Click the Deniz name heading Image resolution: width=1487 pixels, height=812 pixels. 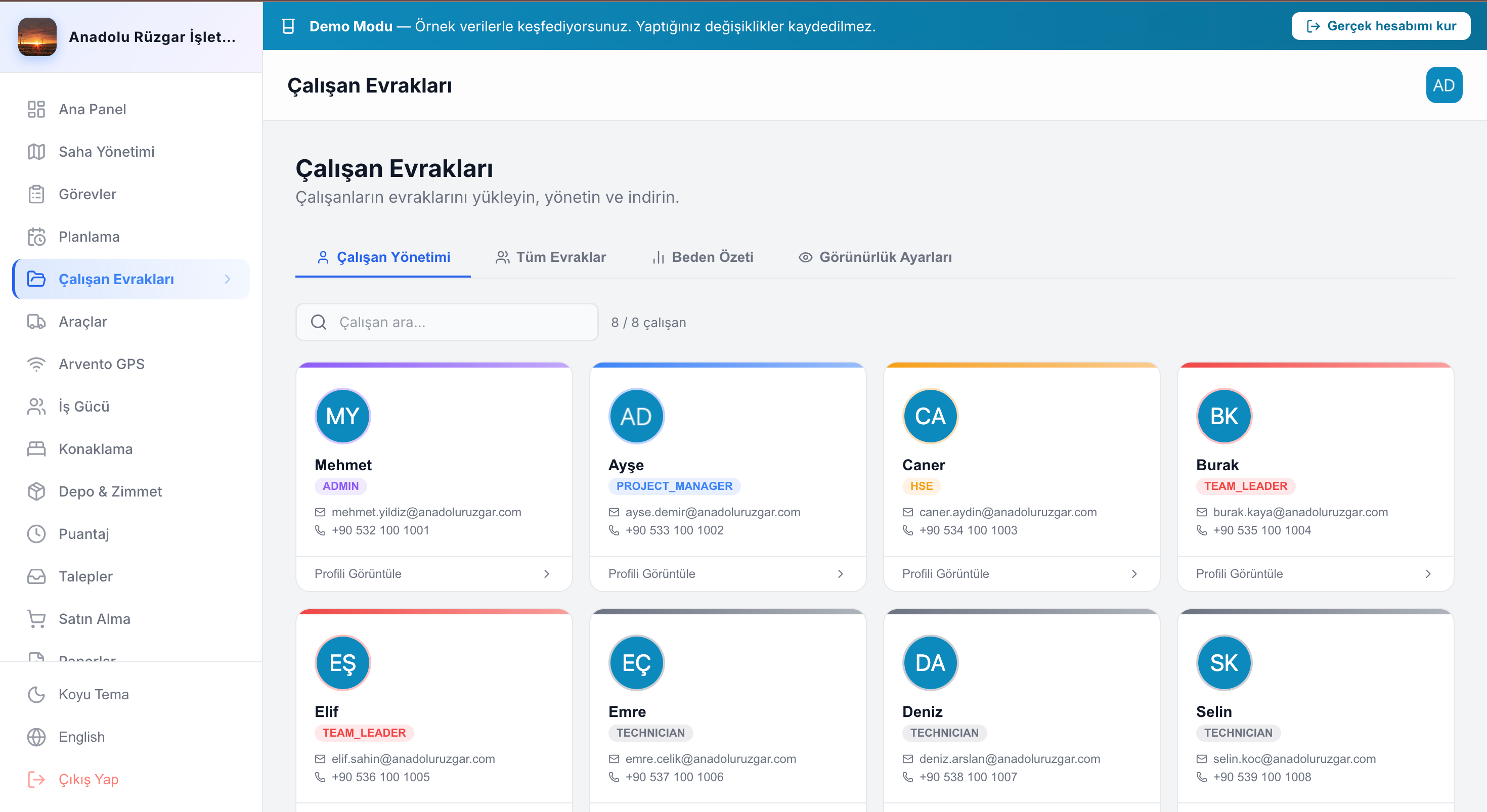tap(923, 711)
